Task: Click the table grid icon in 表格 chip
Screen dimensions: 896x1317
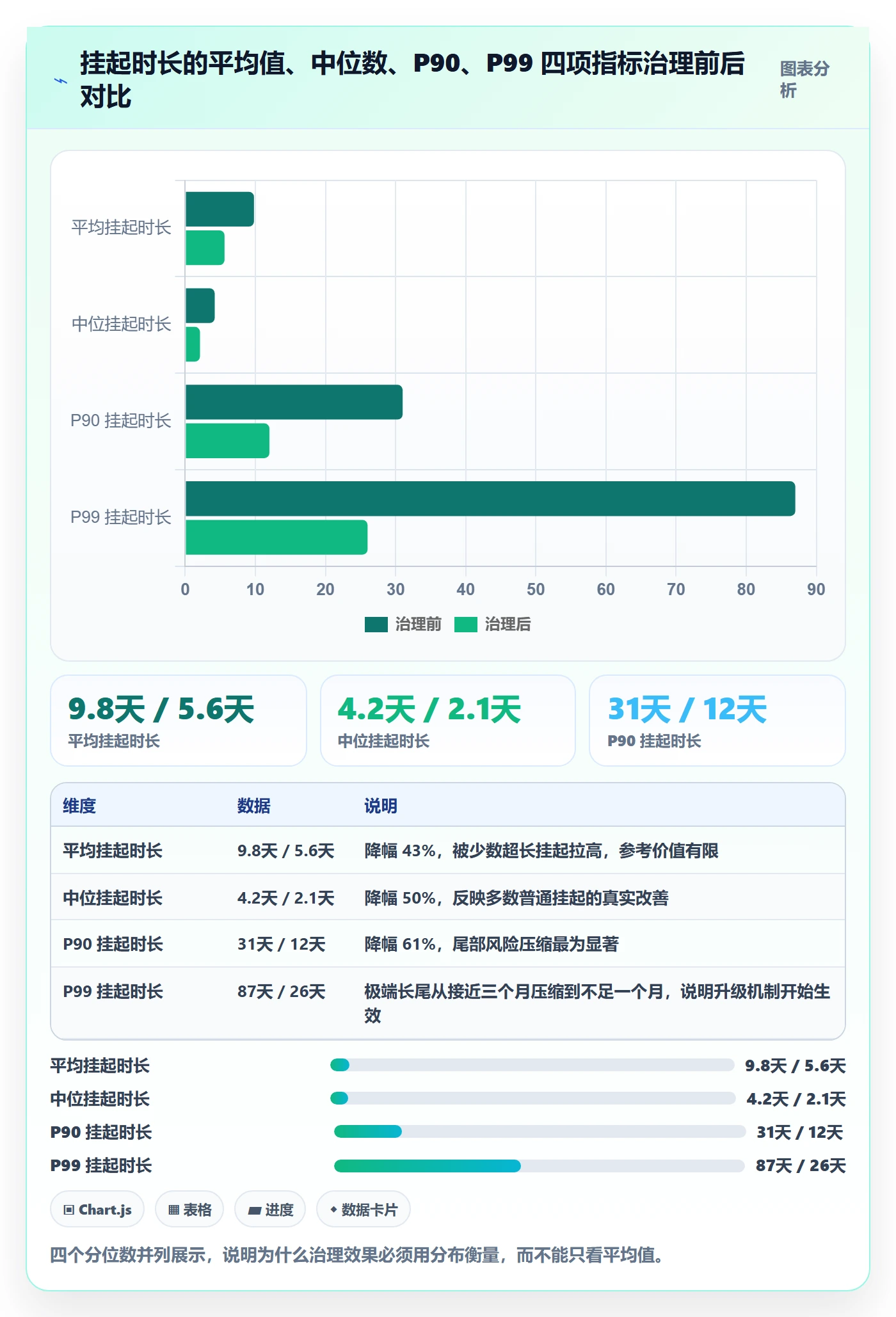Action: click(x=173, y=1209)
